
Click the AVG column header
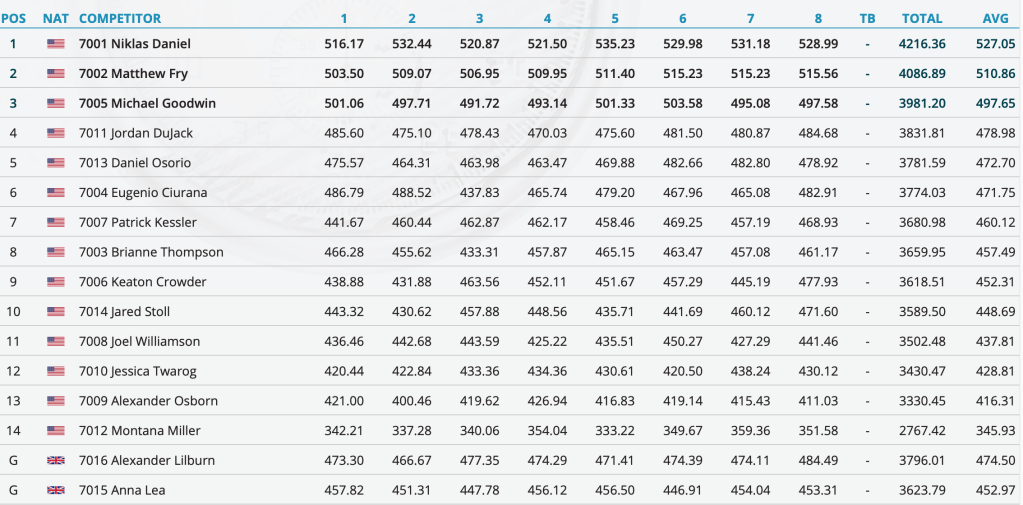pyautogui.click(x=995, y=18)
